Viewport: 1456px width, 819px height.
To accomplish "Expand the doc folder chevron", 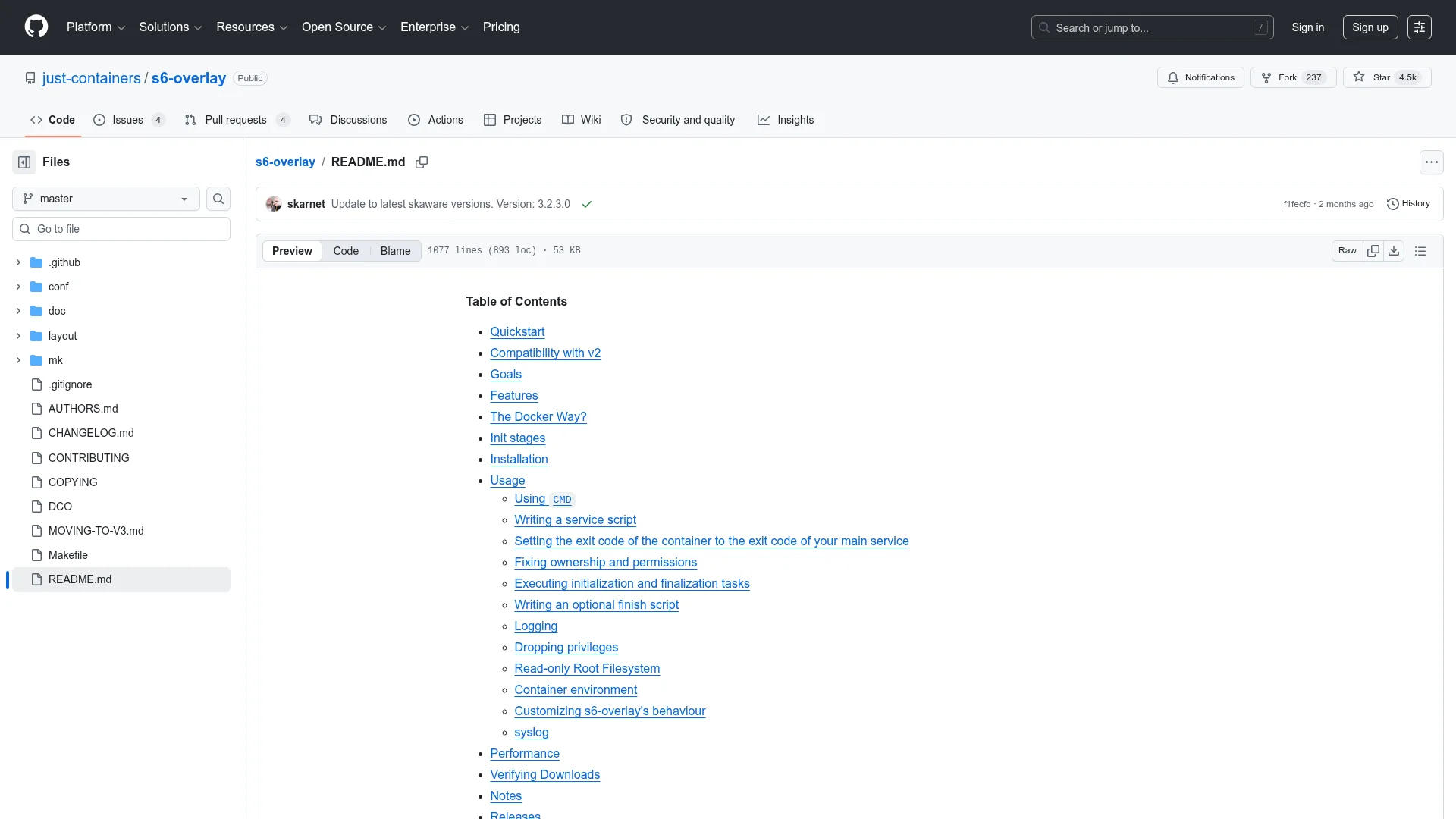I will [18, 311].
